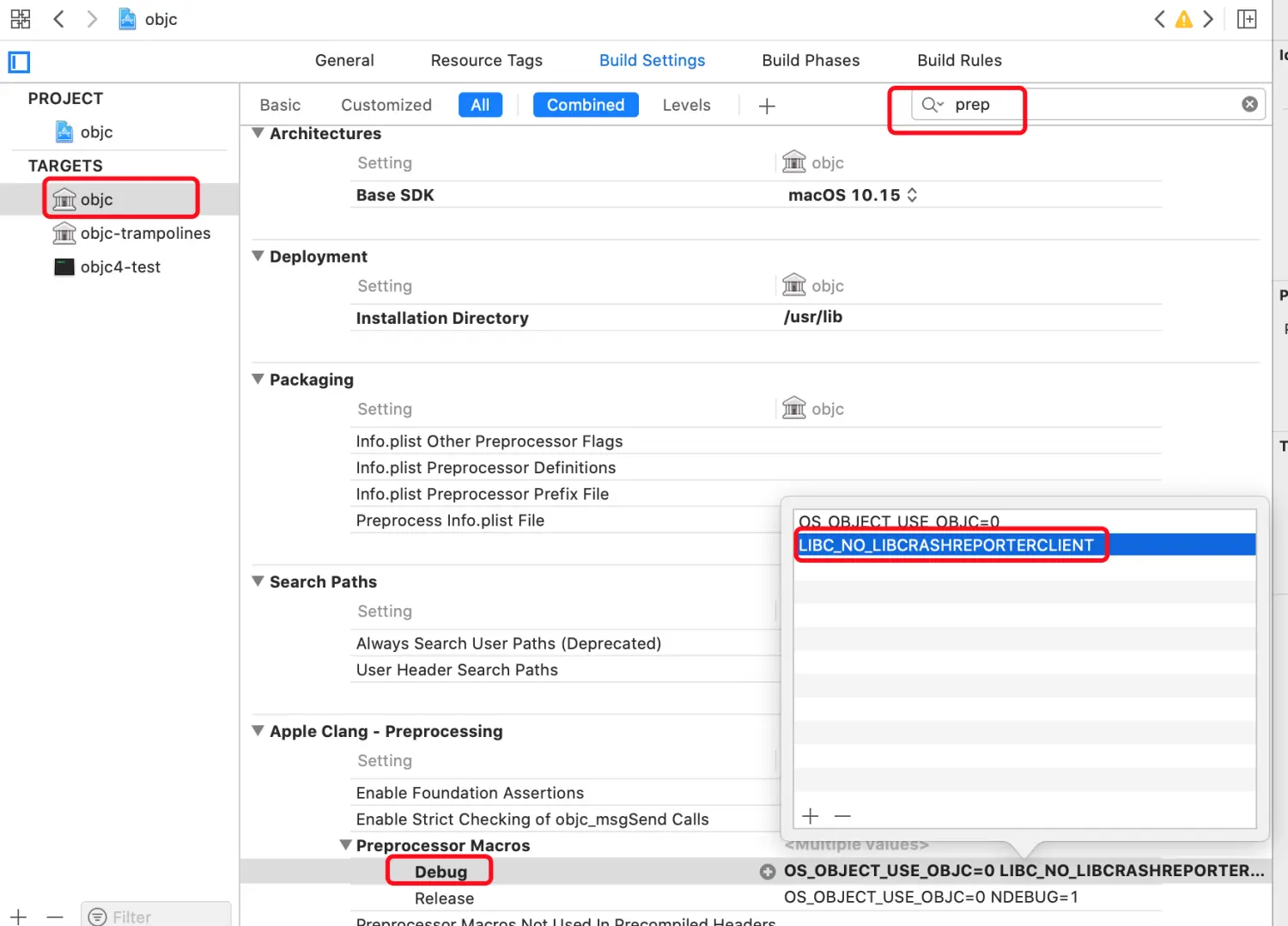Add a macro value in popover
The image size is (1288, 926).
[810, 816]
